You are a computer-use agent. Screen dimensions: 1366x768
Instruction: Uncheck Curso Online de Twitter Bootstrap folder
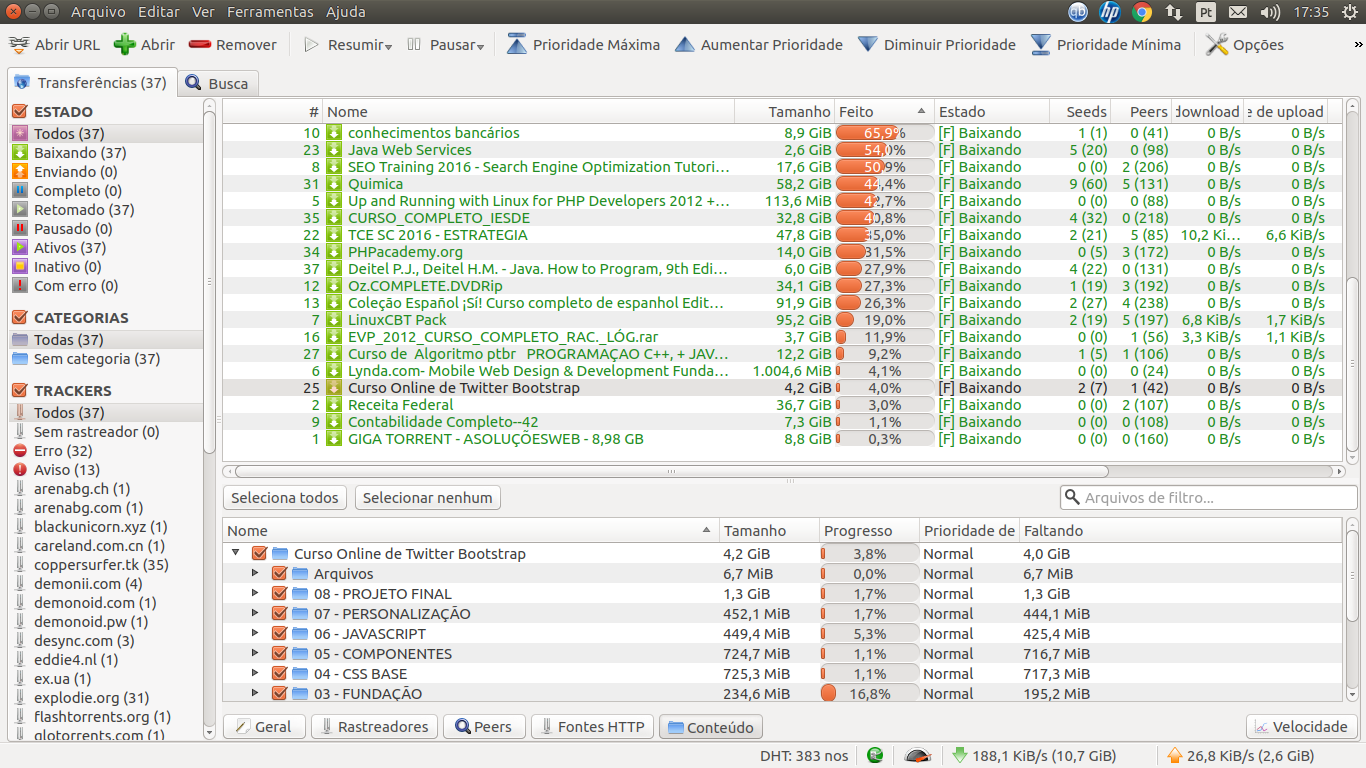pos(260,554)
